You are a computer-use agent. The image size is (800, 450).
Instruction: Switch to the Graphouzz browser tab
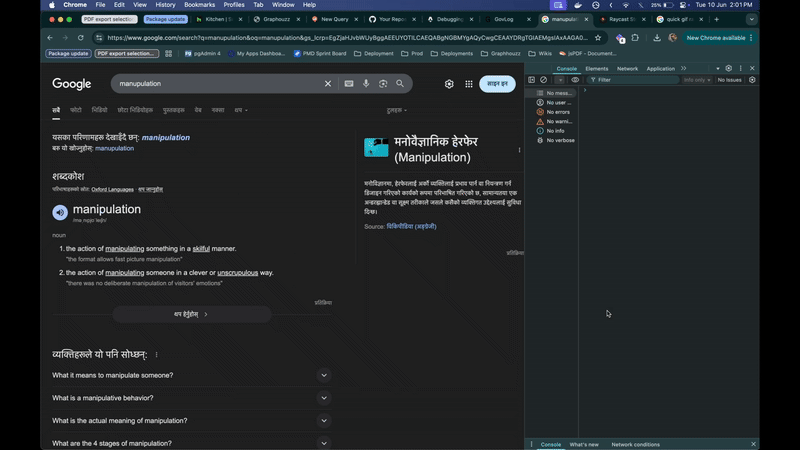[x=277, y=19]
